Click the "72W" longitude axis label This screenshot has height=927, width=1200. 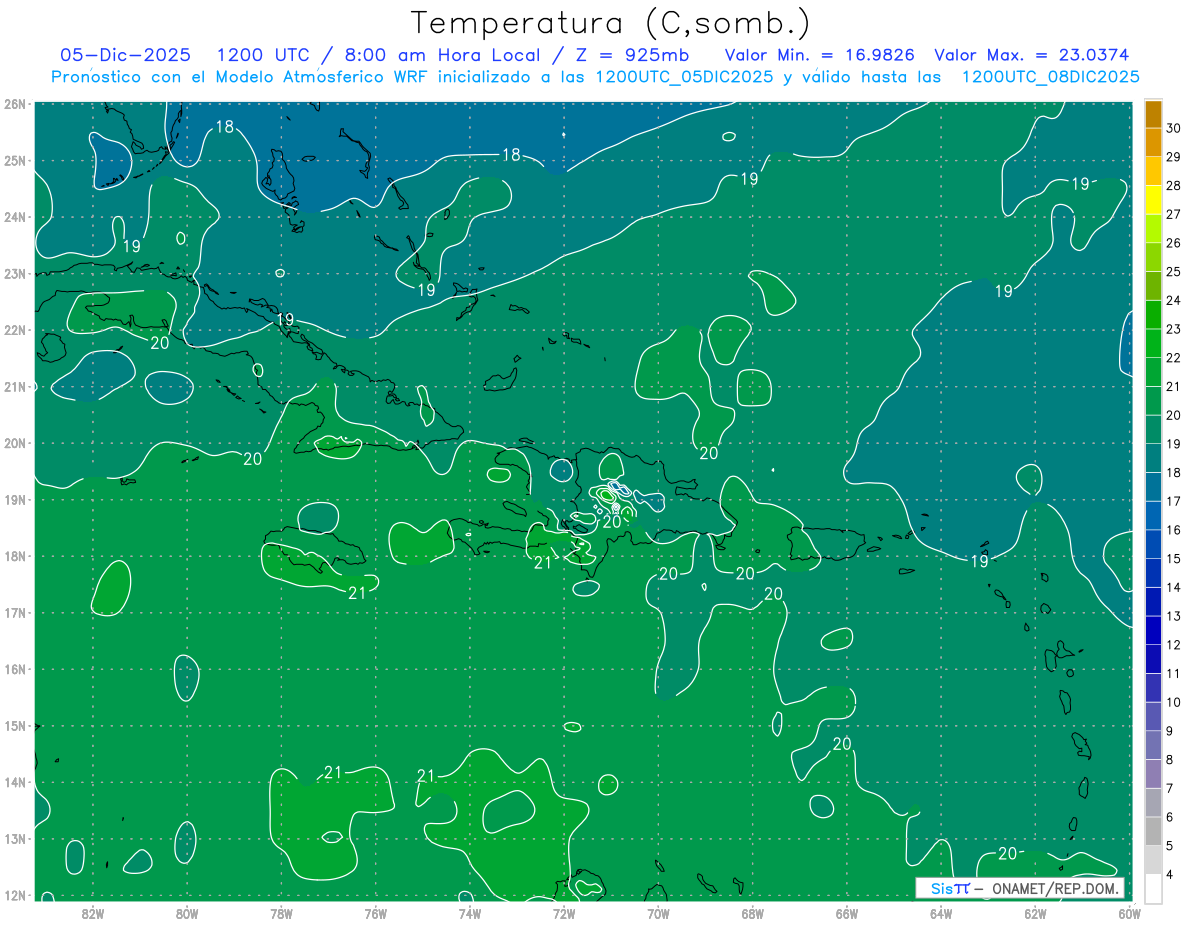[564, 912]
